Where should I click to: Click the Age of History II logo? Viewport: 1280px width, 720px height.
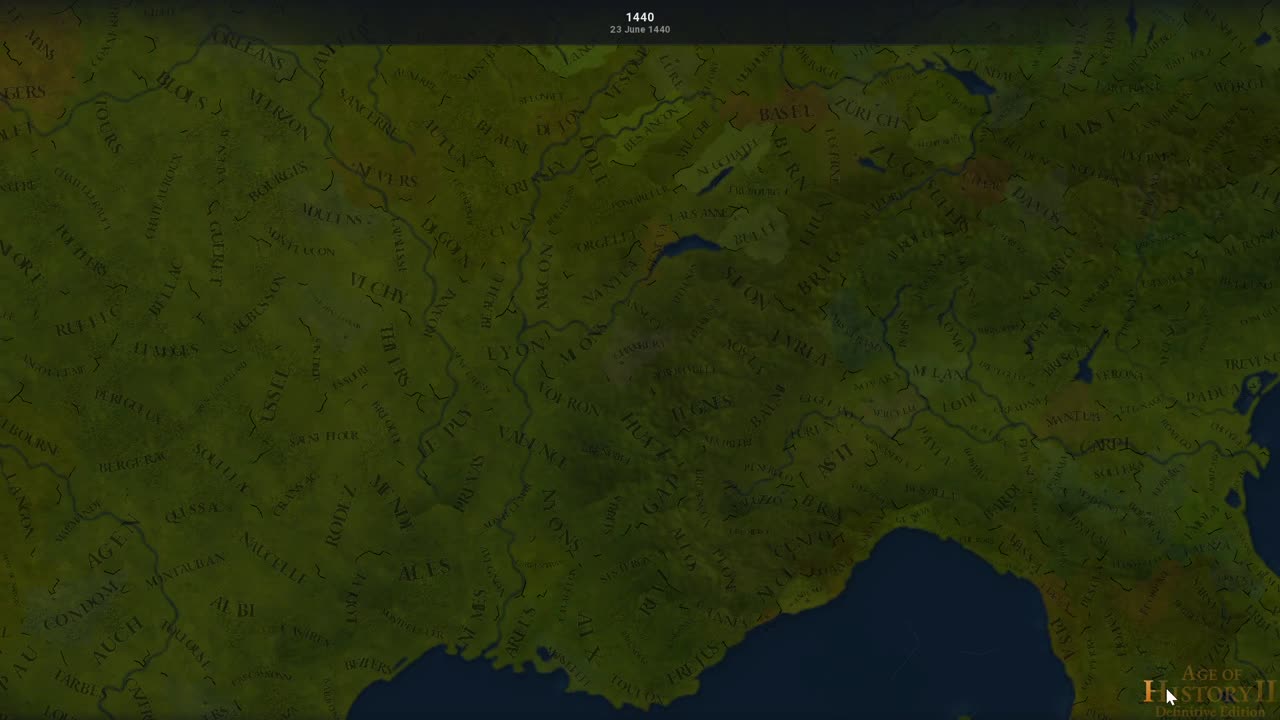(x=1210, y=690)
